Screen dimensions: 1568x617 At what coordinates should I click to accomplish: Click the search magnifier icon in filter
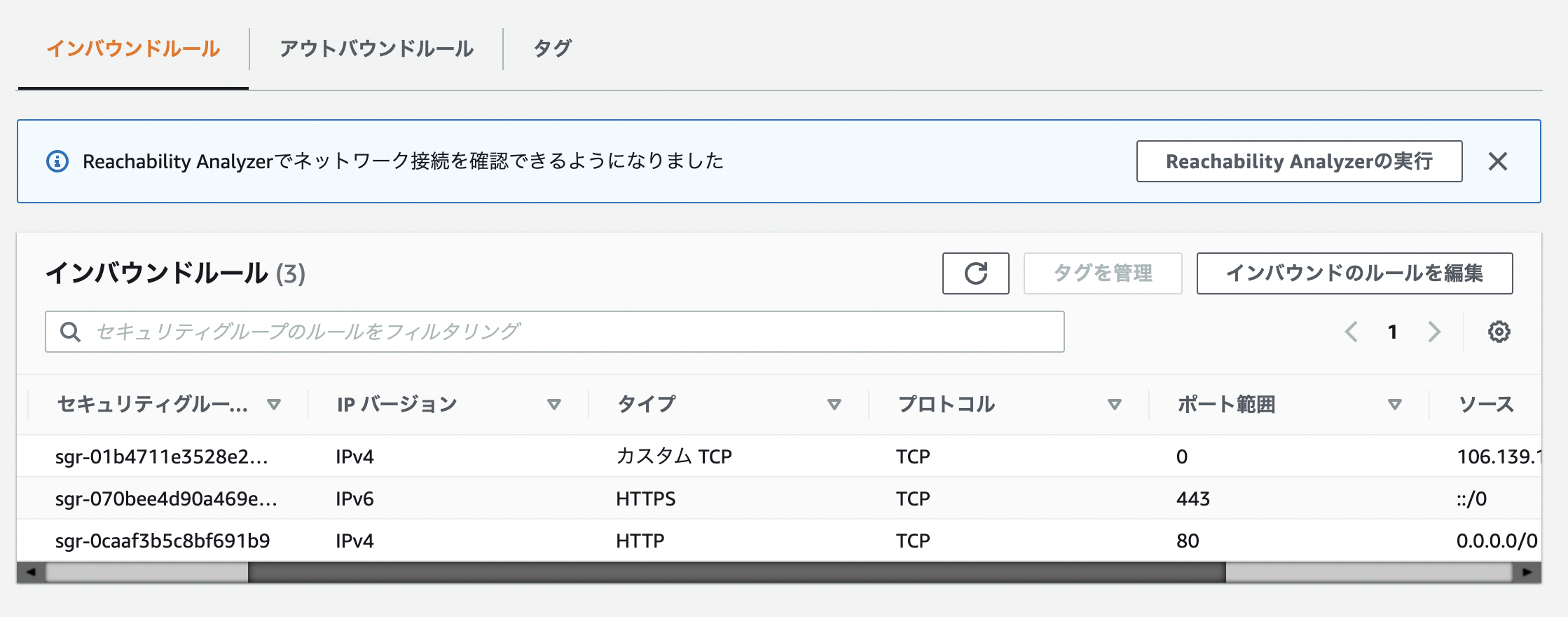[70, 332]
